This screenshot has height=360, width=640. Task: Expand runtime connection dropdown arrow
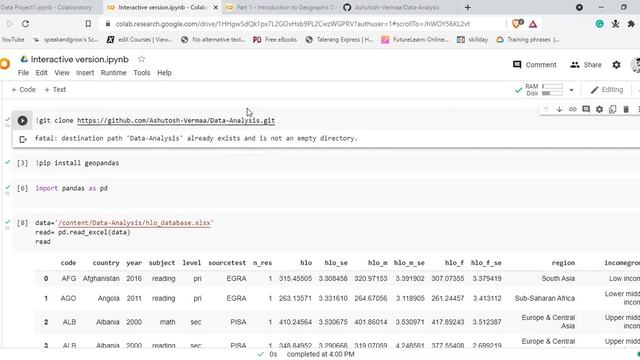click(571, 90)
